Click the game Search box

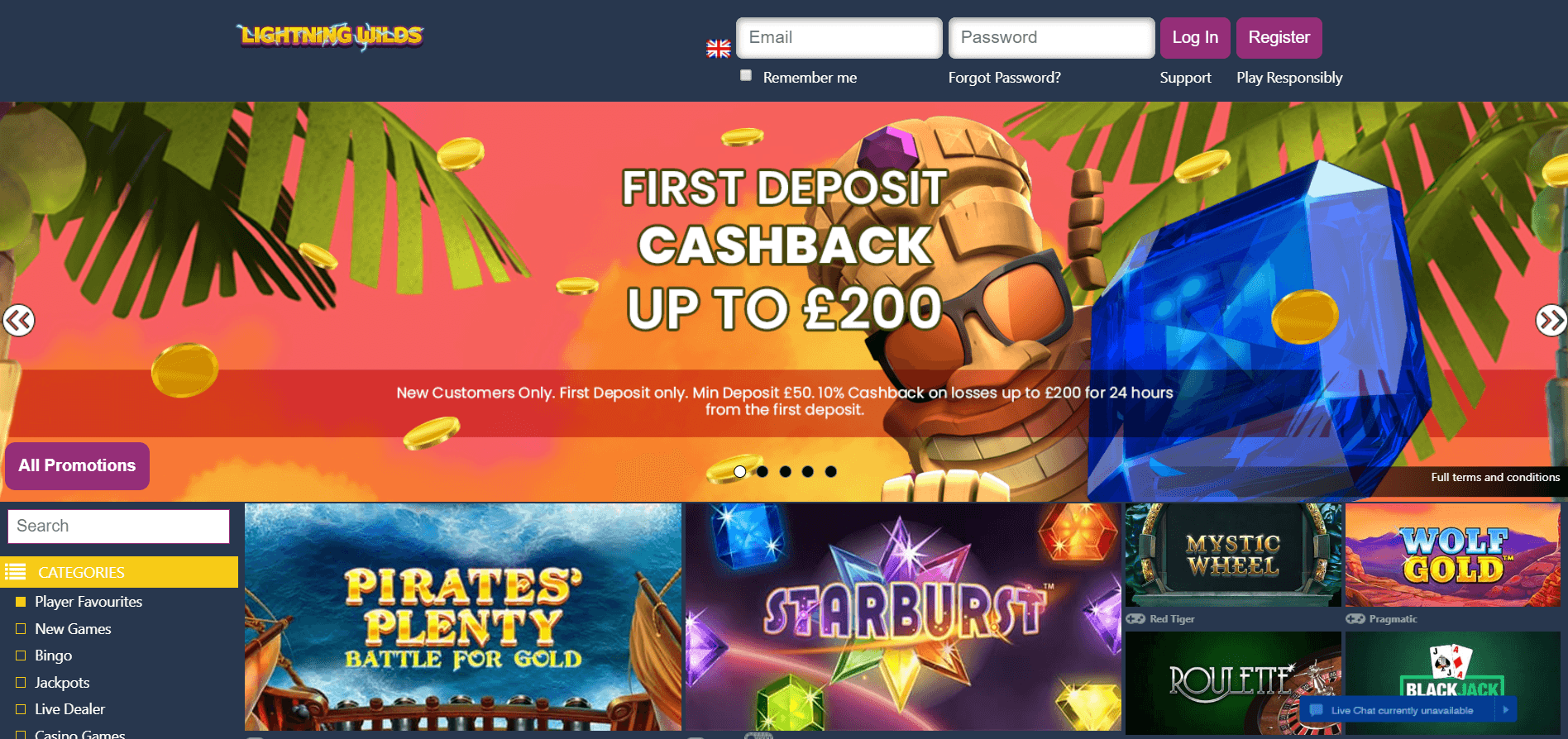tap(118, 526)
